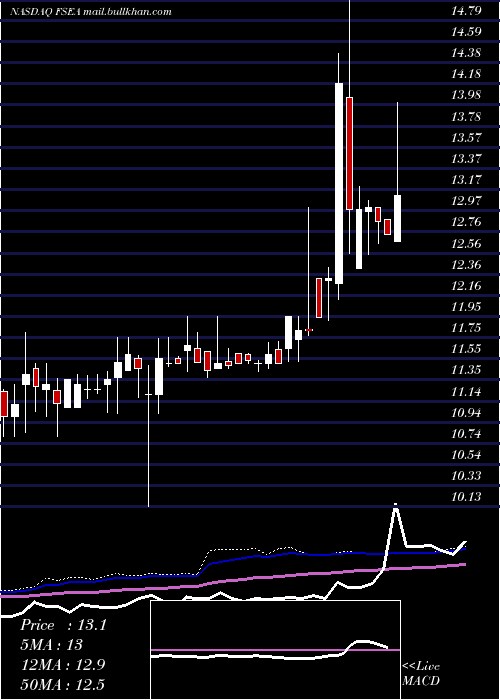Screen dimensions: 500x700
Task: Click the 11.95 price axis label
Action: pyautogui.click(x=466, y=307)
